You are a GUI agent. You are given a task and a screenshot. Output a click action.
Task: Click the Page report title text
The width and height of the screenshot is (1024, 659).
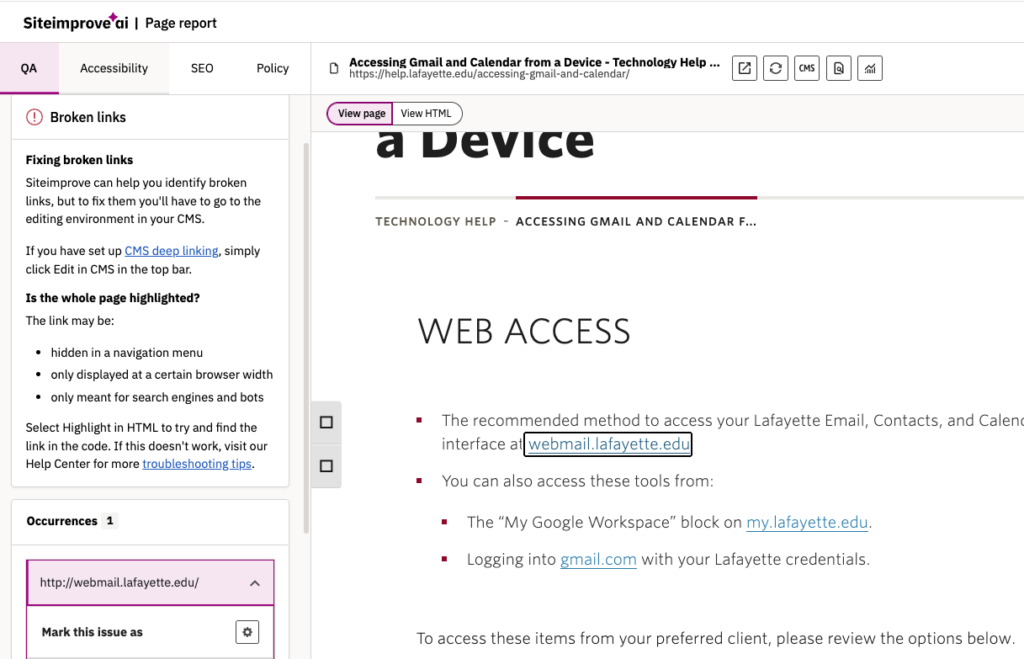[x=181, y=23]
